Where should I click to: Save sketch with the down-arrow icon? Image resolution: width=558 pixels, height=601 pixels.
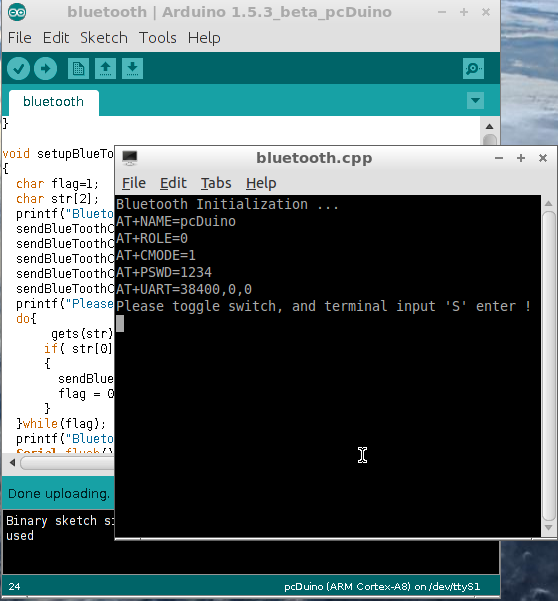click(x=132, y=69)
